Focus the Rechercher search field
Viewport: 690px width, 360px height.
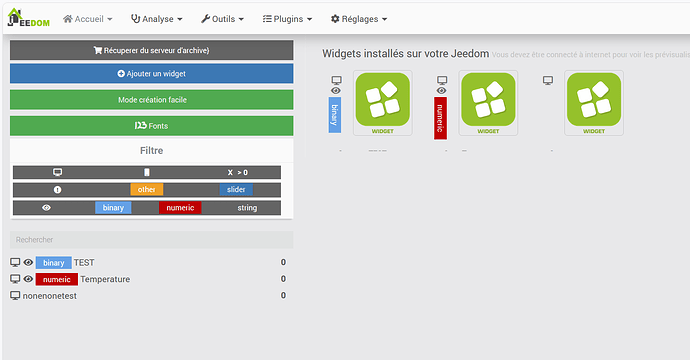pos(151,240)
